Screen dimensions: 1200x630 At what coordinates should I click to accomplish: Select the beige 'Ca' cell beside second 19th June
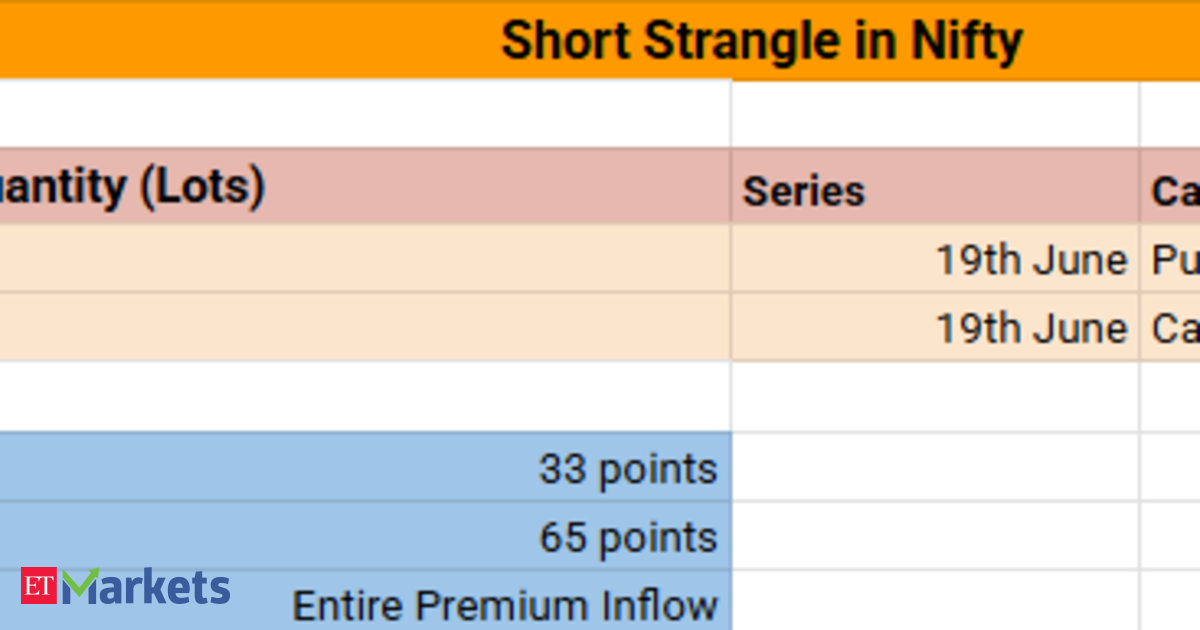point(1170,327)
